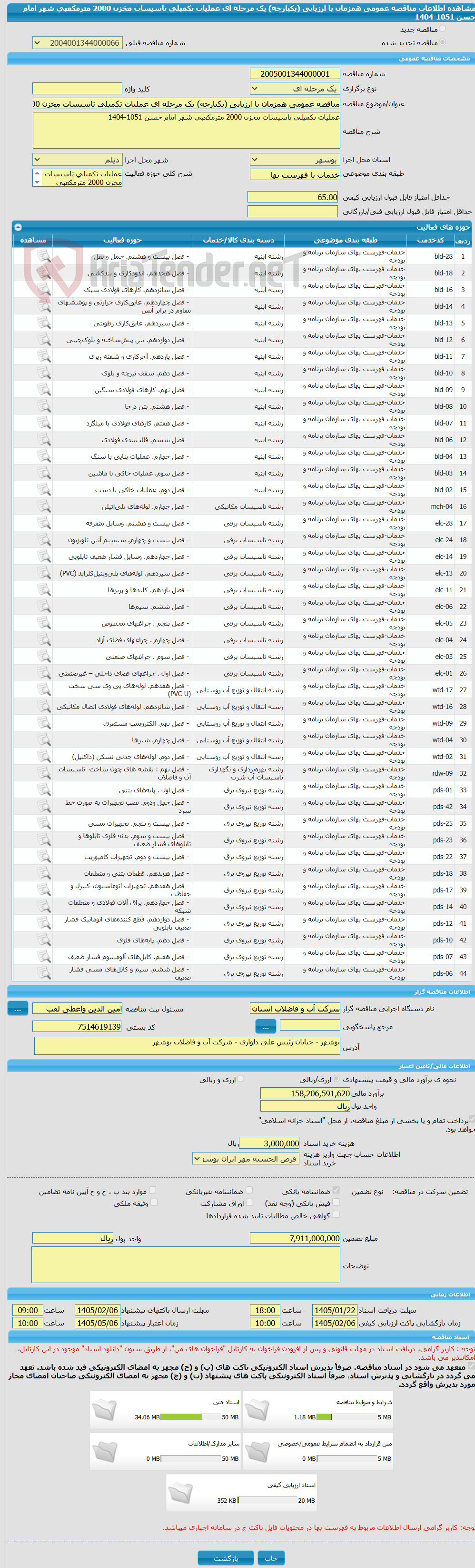Image resolution: width=475 pixels, height=1568 pixels.
Task: Open view icon for row bld-07
Action: pos(43,423)
